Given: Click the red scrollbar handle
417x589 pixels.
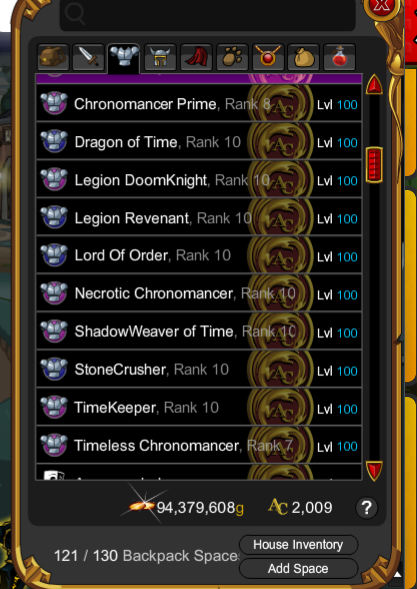Looking at the screenshot, I should 374,165.
